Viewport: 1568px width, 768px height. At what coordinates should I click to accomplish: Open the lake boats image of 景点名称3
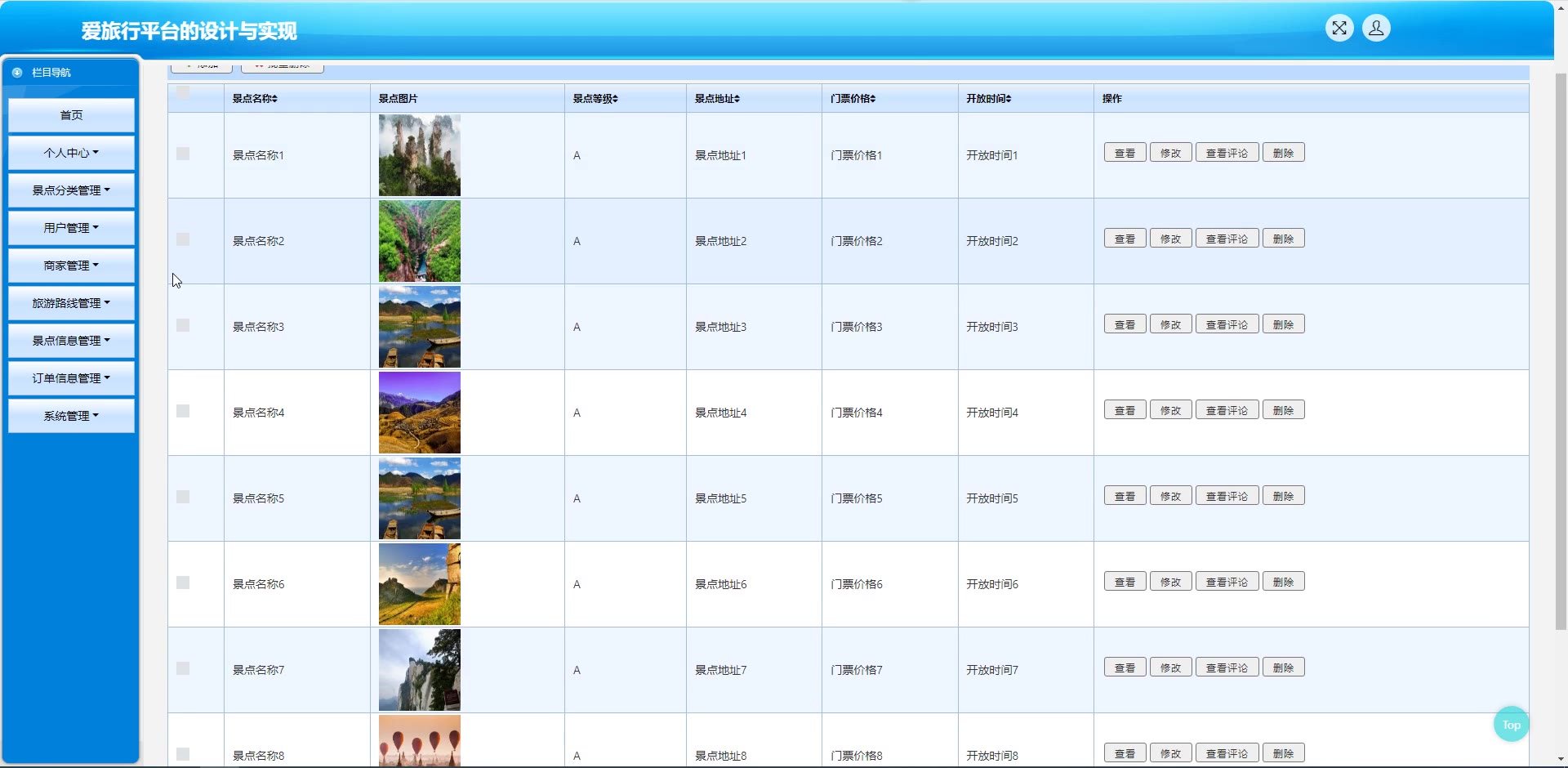419,327
